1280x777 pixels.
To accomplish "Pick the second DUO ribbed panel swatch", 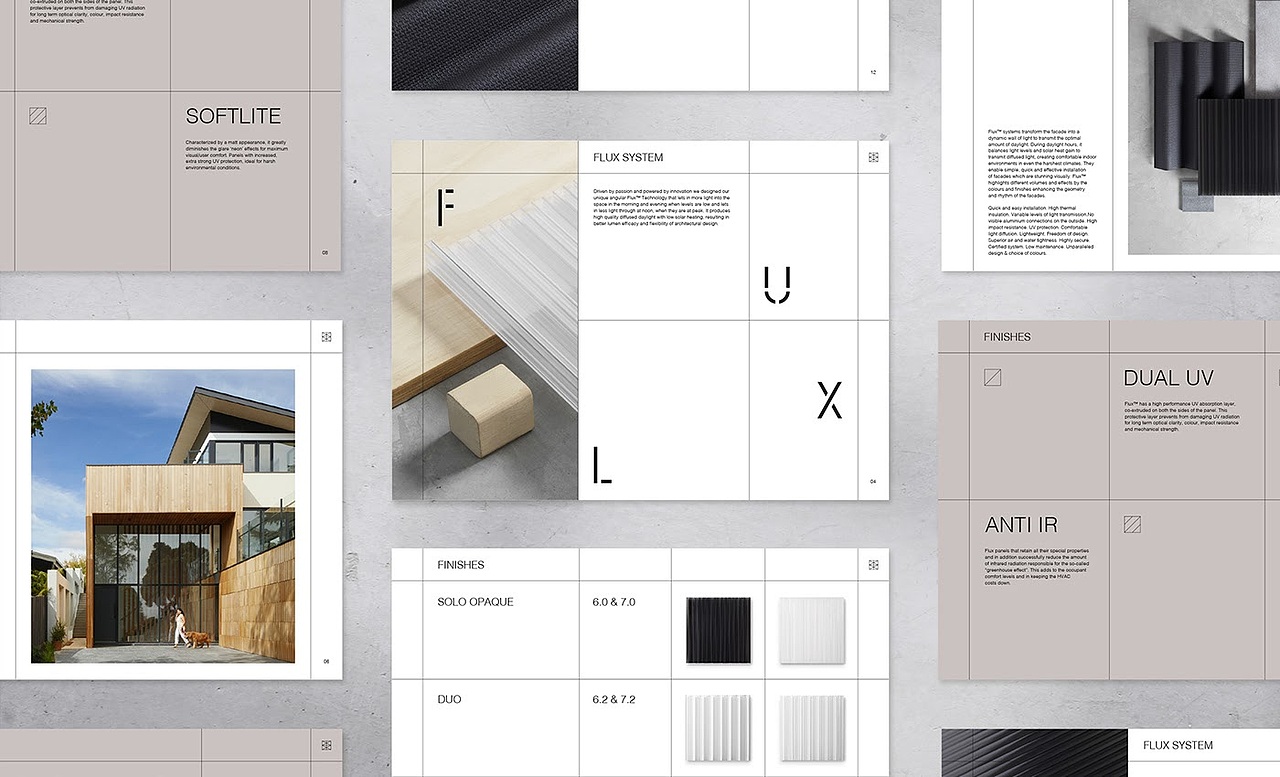I will (x=812, y=728).
